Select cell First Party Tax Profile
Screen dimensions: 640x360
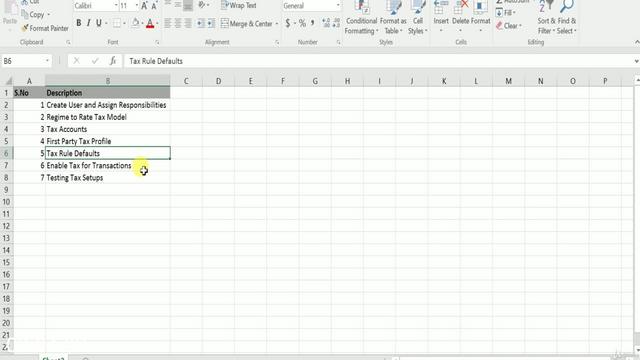(108, 141)
